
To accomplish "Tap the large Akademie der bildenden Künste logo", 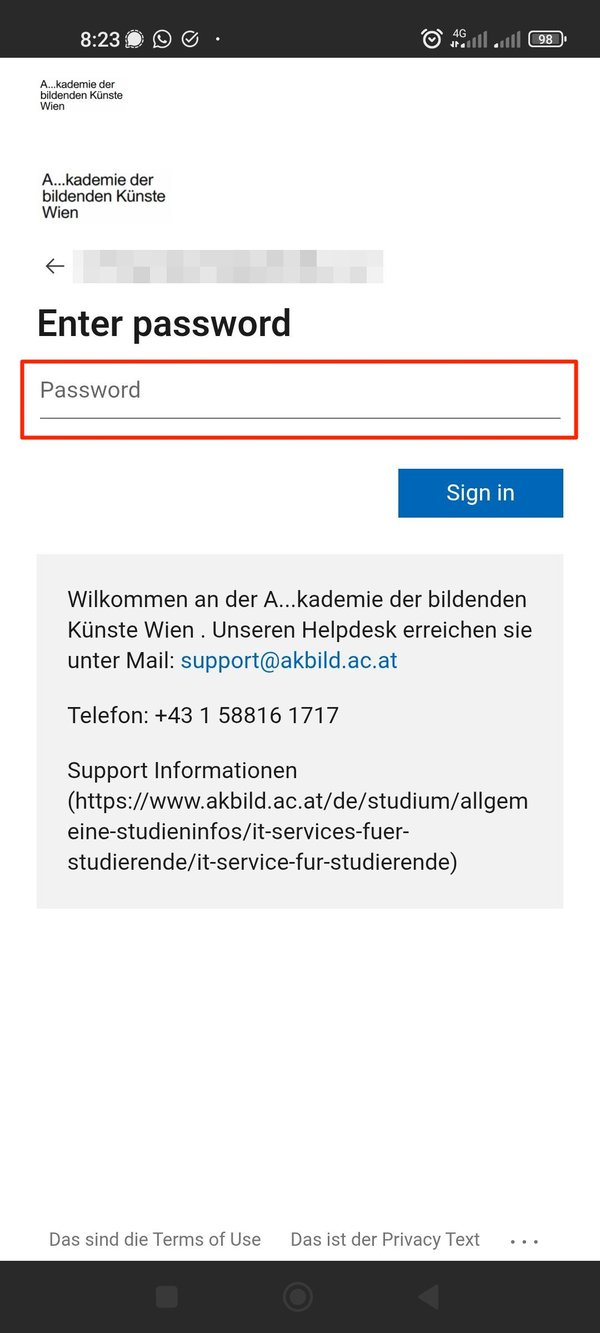I will tap(104, 196).
